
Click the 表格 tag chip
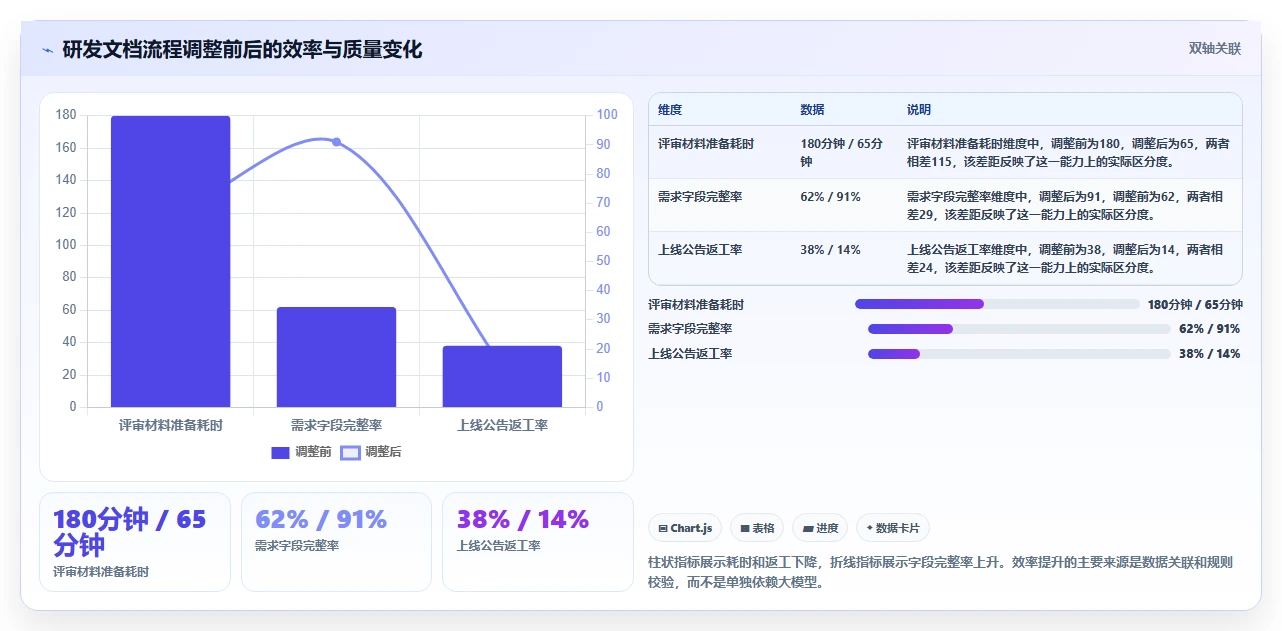tap(757, 528)
